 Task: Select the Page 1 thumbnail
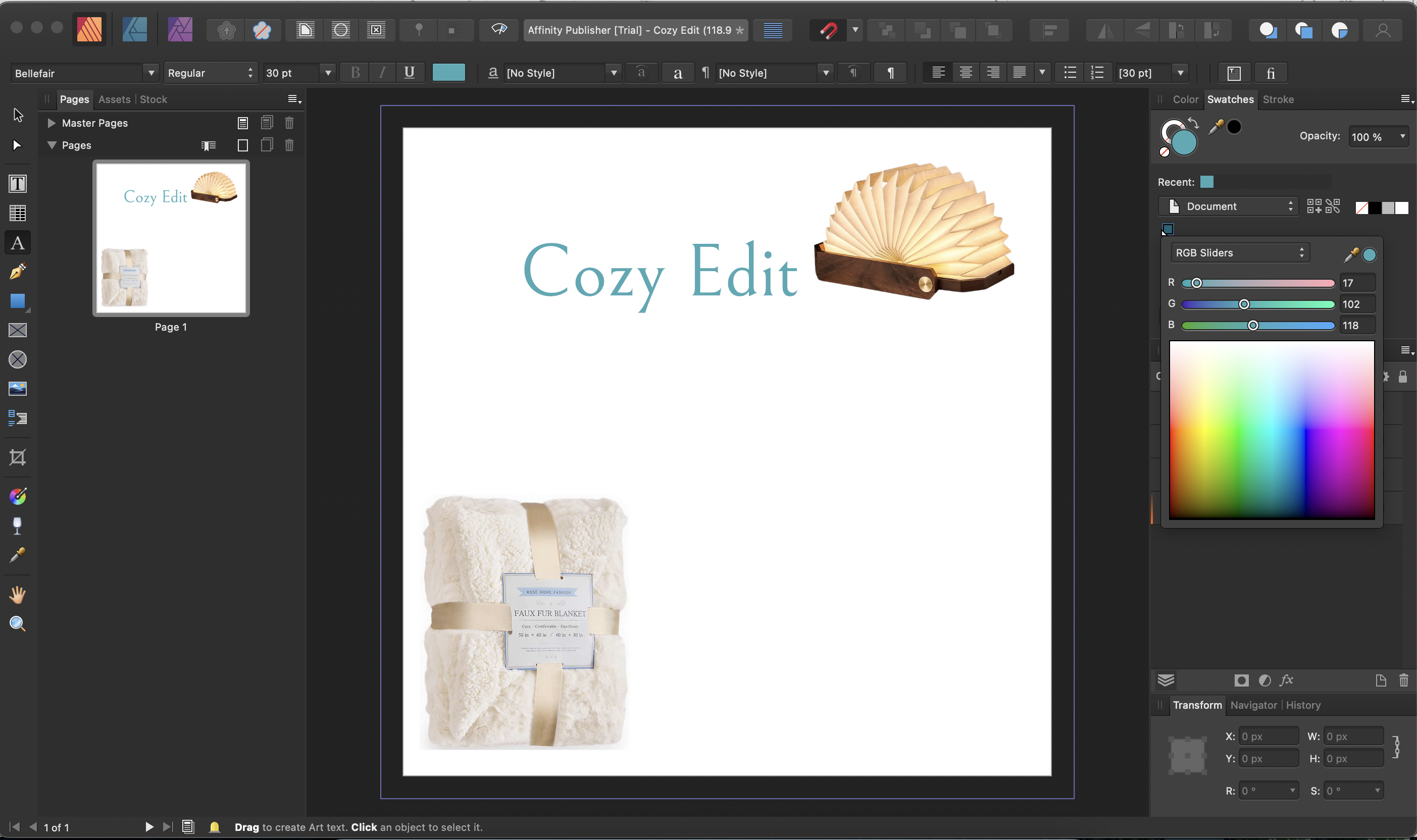tap(170, 238)
